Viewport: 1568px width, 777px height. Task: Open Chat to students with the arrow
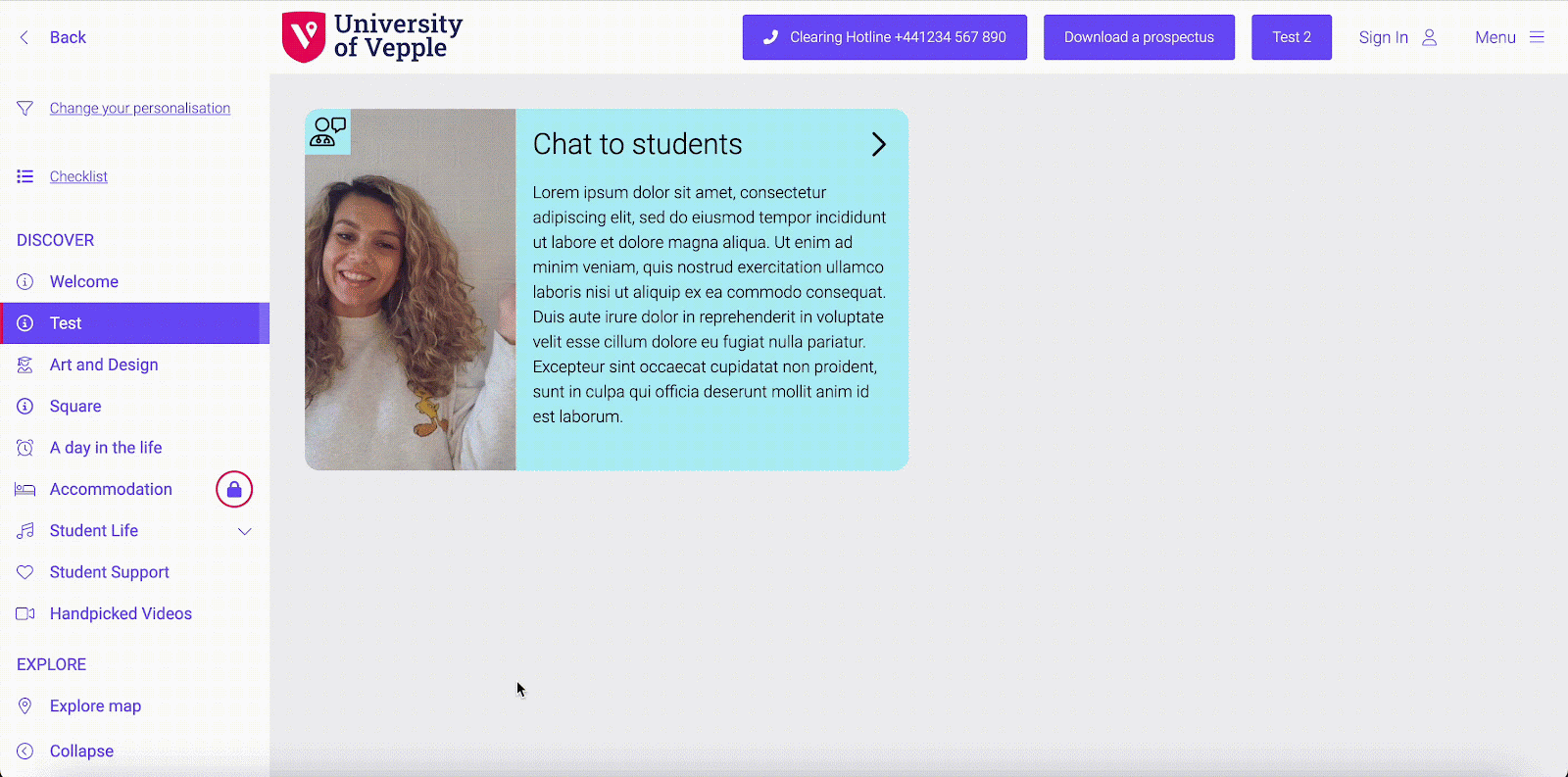click(x=879, y=144)
